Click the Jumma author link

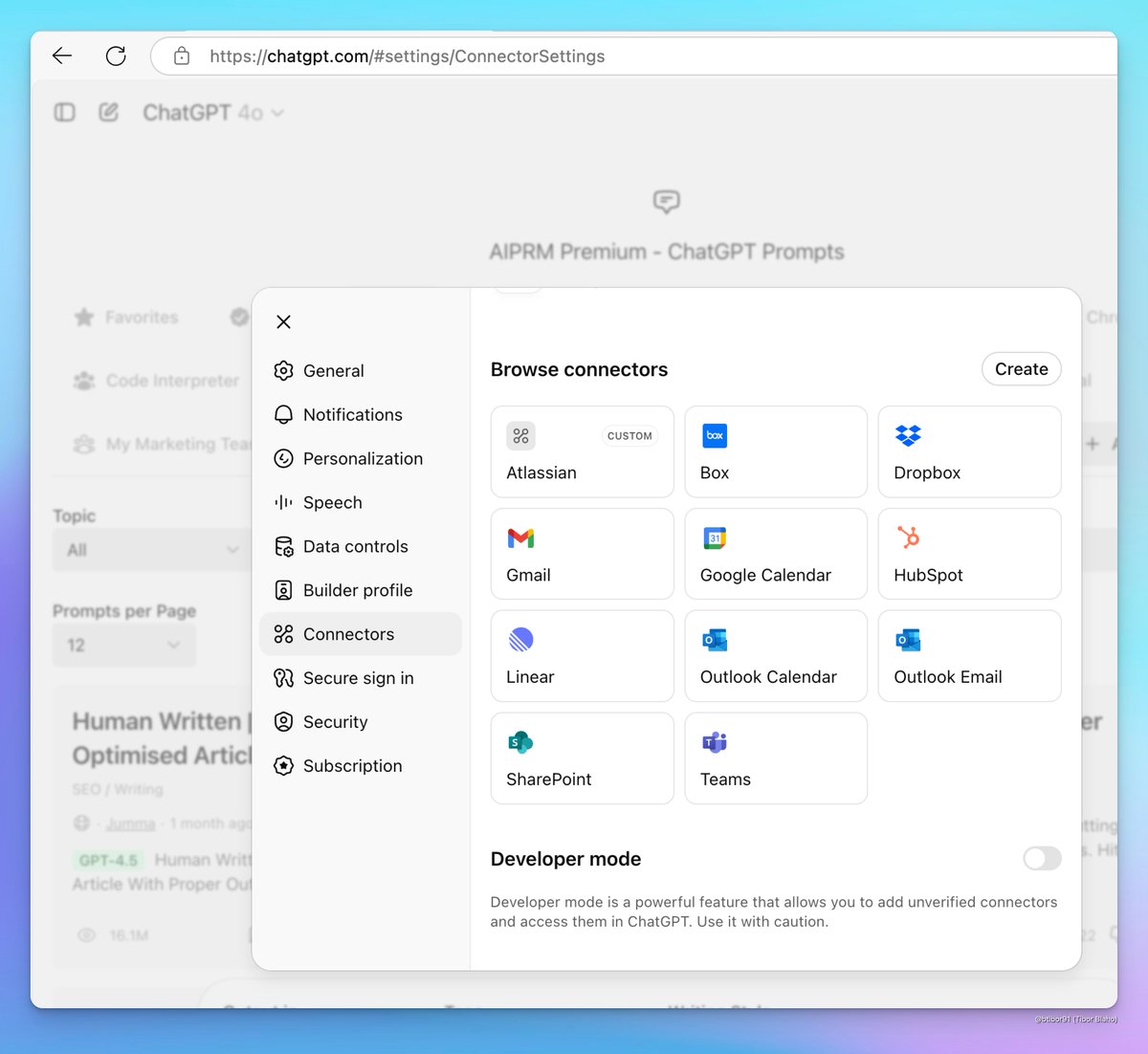point(130,823)
